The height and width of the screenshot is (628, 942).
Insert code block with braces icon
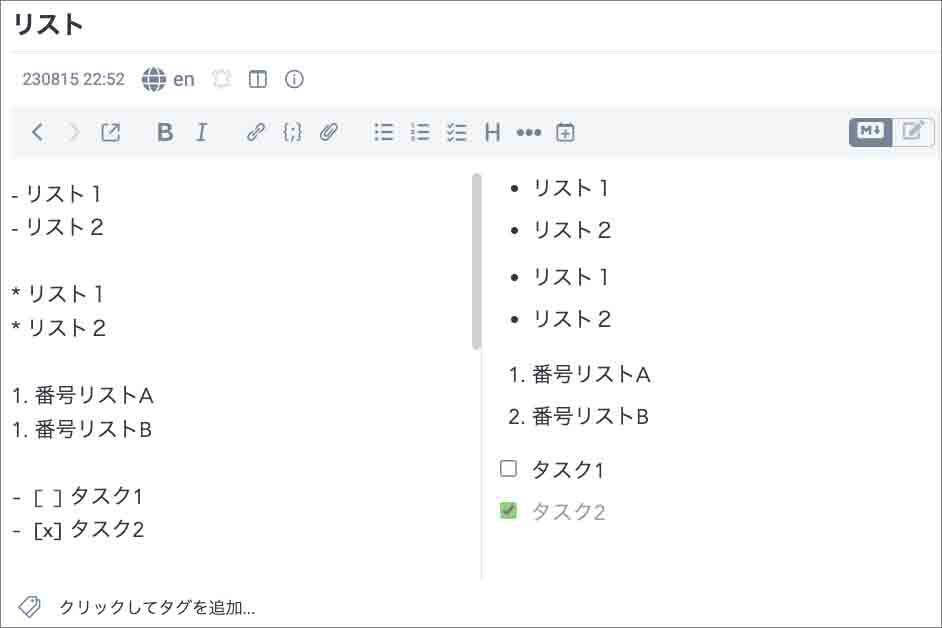point(292,132)
